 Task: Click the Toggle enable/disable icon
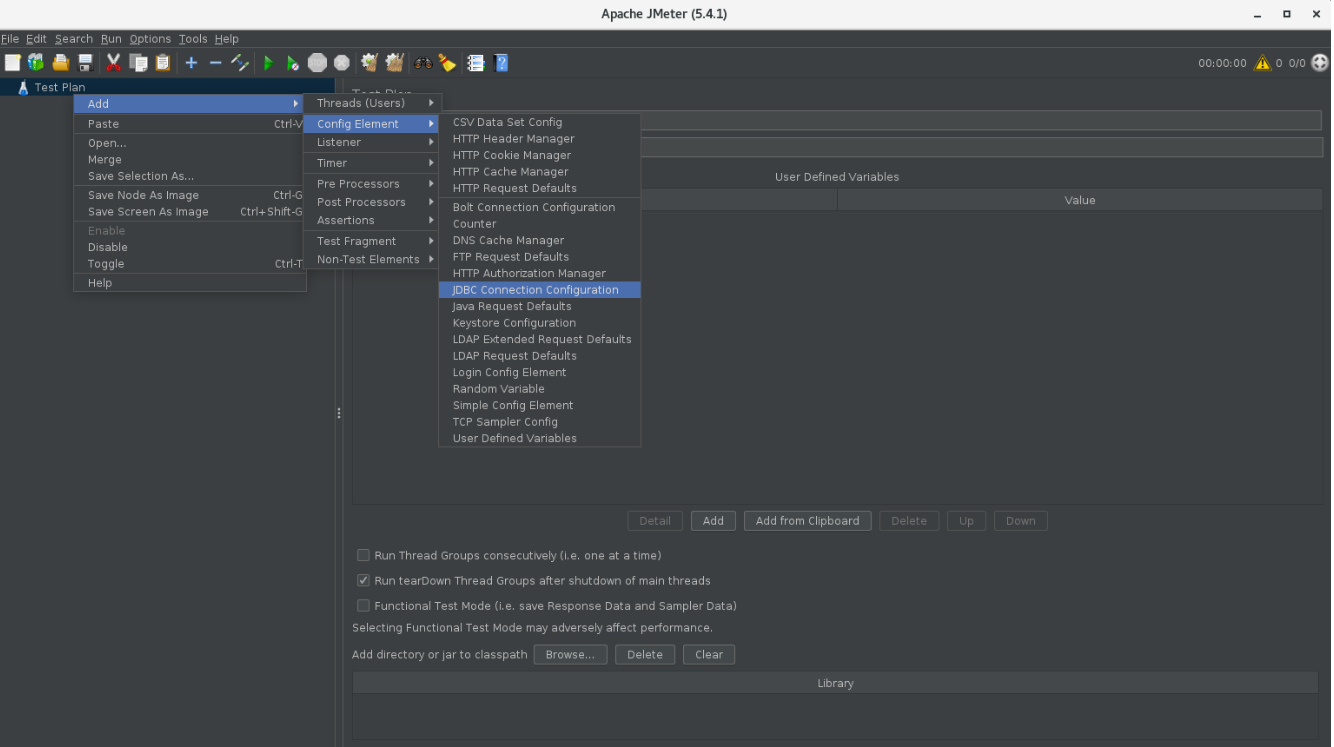(240, 63)
